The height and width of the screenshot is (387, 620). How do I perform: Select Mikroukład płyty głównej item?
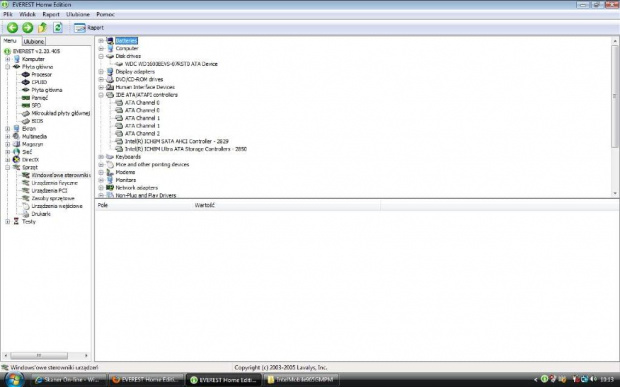[60, 113]
